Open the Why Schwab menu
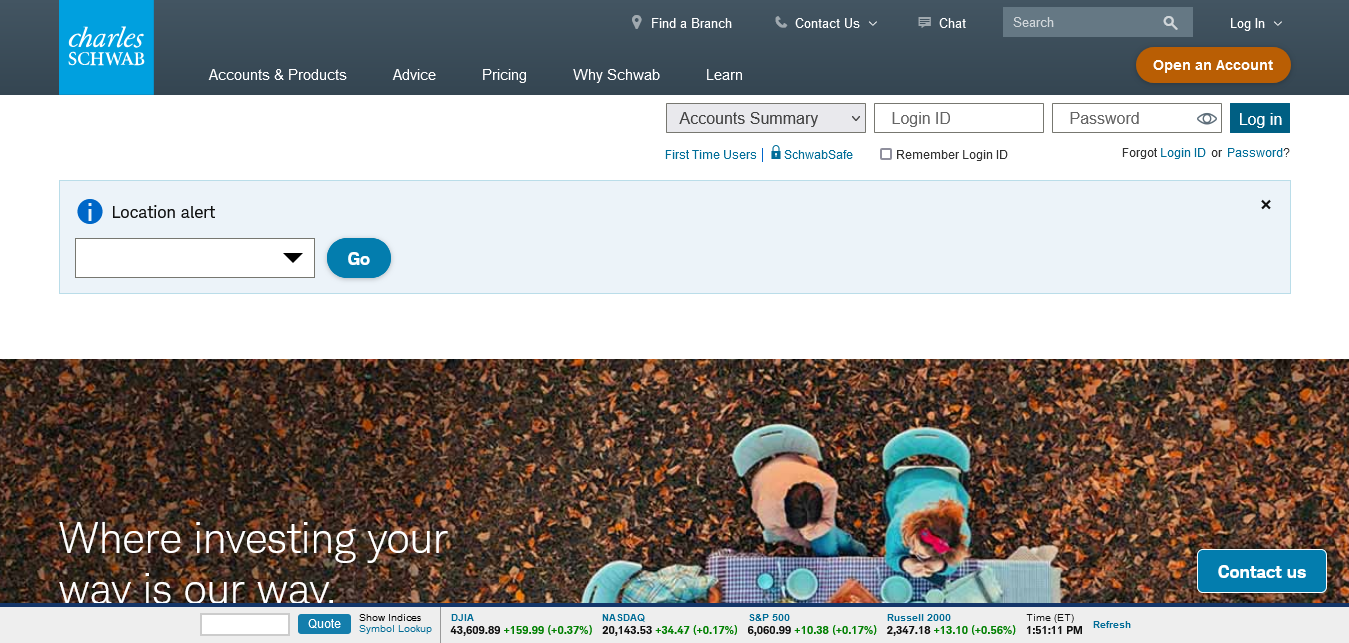The image size is (1349, 643). [x=616, y=75]
